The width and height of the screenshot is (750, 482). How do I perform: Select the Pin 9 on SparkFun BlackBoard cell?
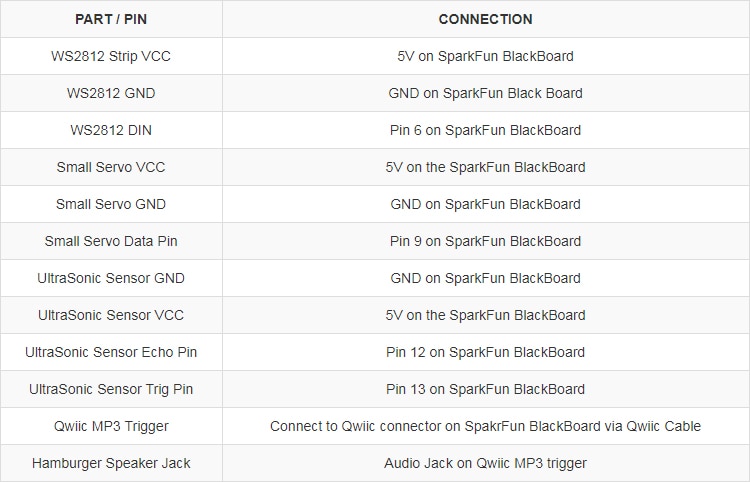pos(485,241)
